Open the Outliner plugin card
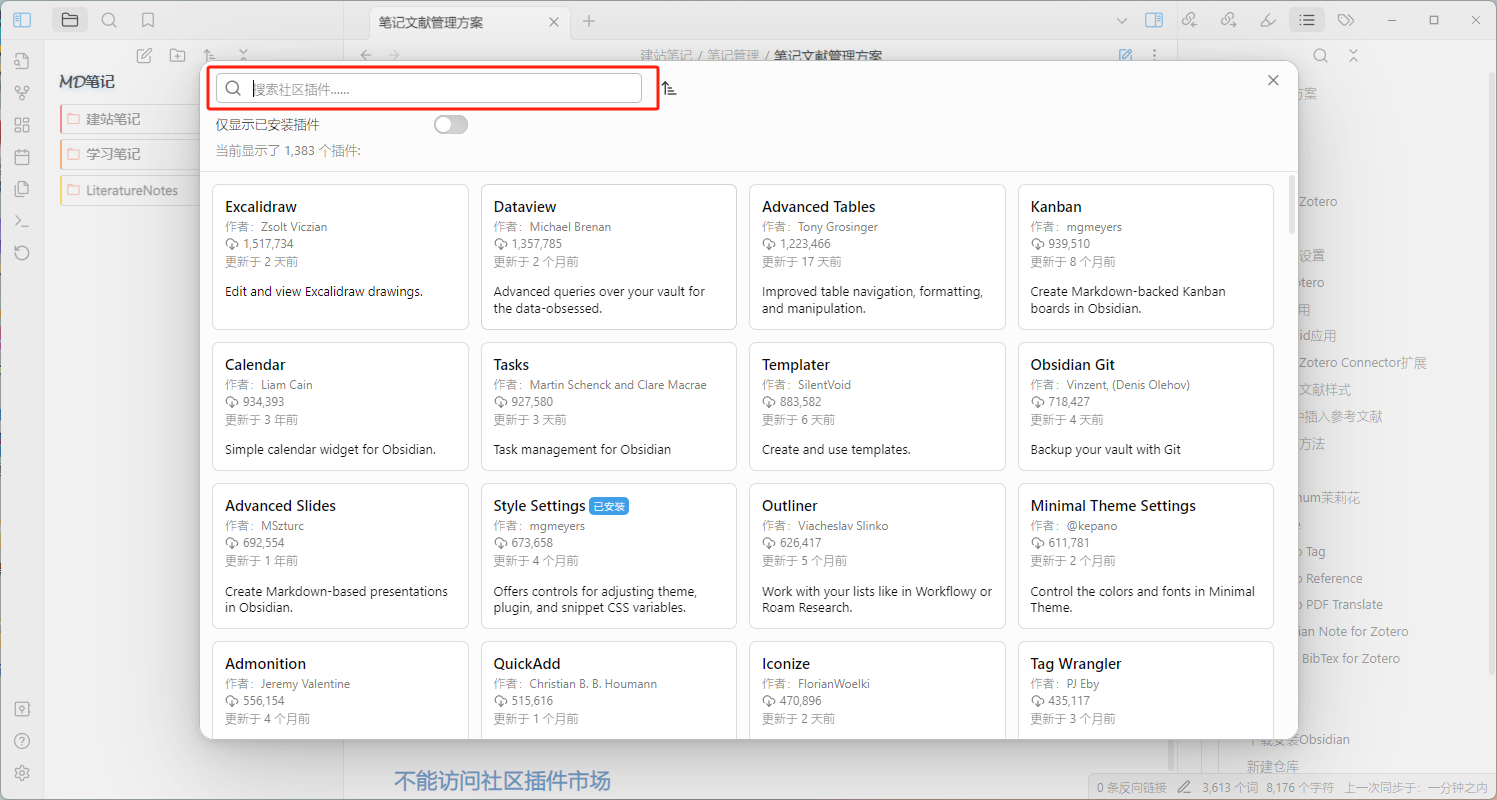The height and width of the screenshot is (800, 1497). click(x=877, y=556)
